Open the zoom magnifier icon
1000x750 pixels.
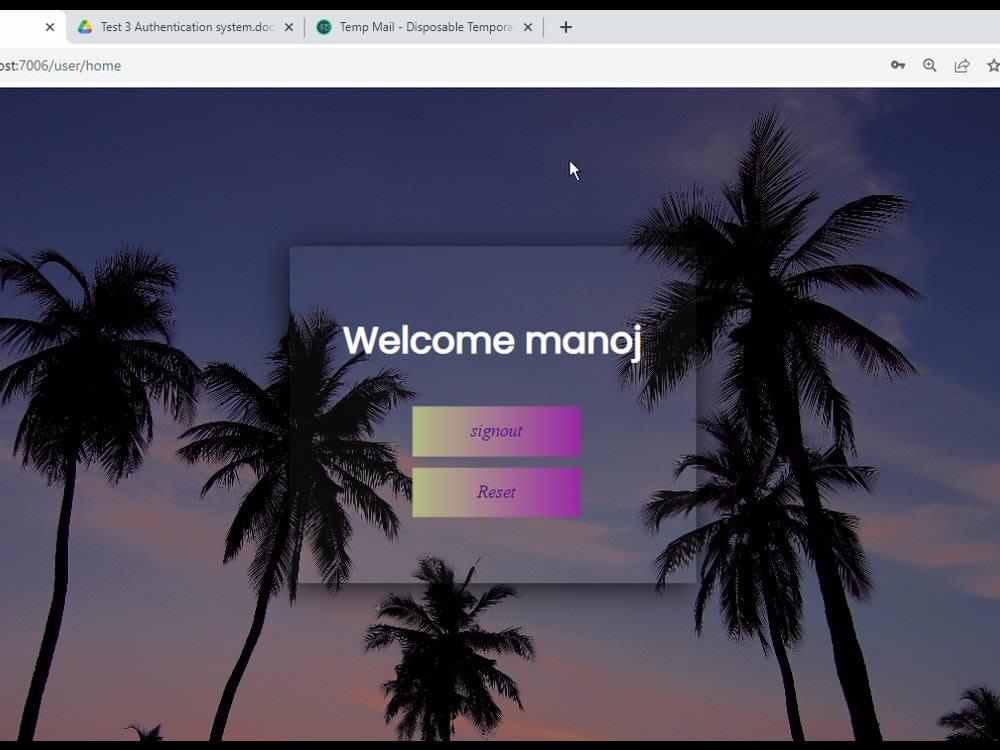click(930, 65)
